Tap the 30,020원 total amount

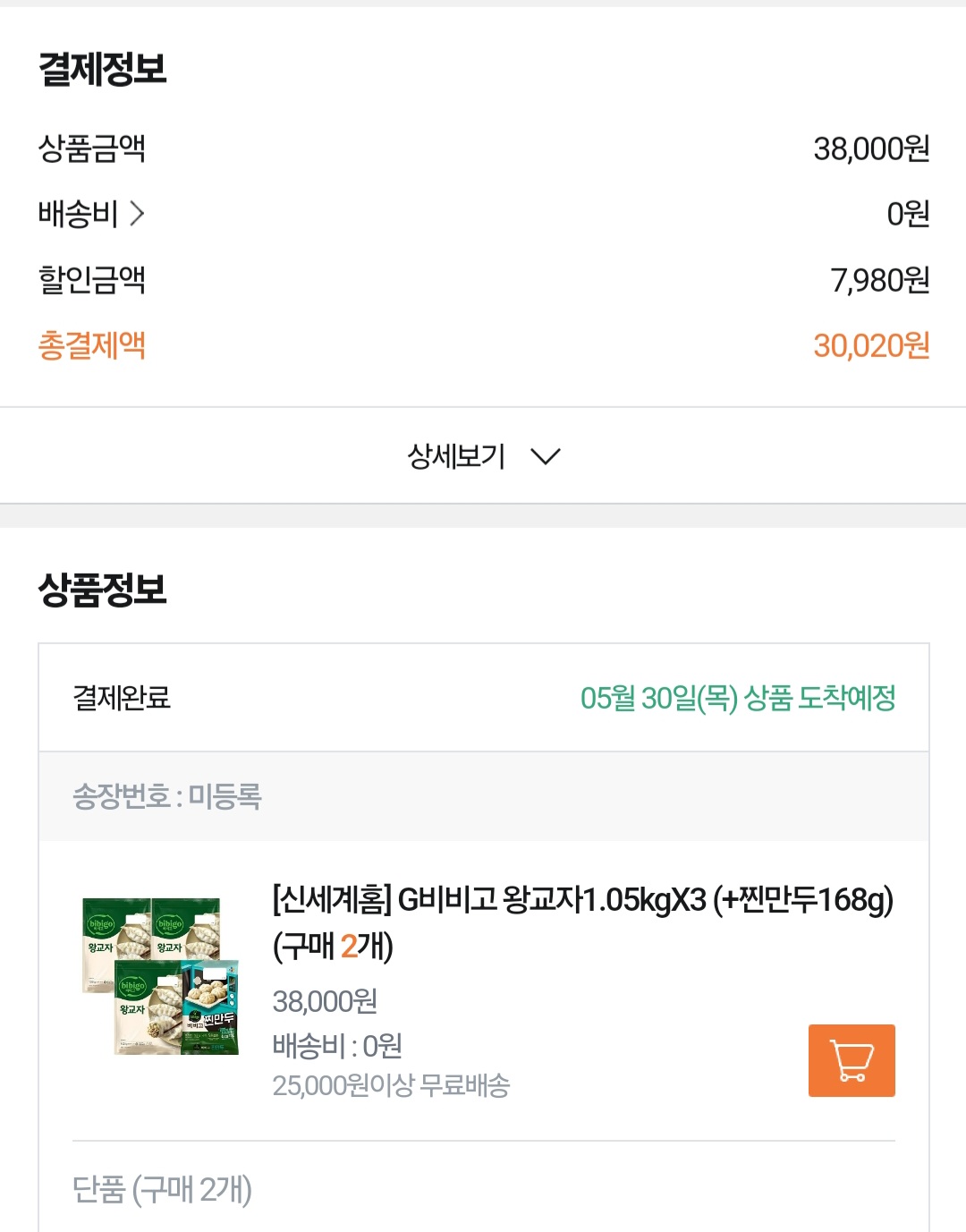coord(870,345)
